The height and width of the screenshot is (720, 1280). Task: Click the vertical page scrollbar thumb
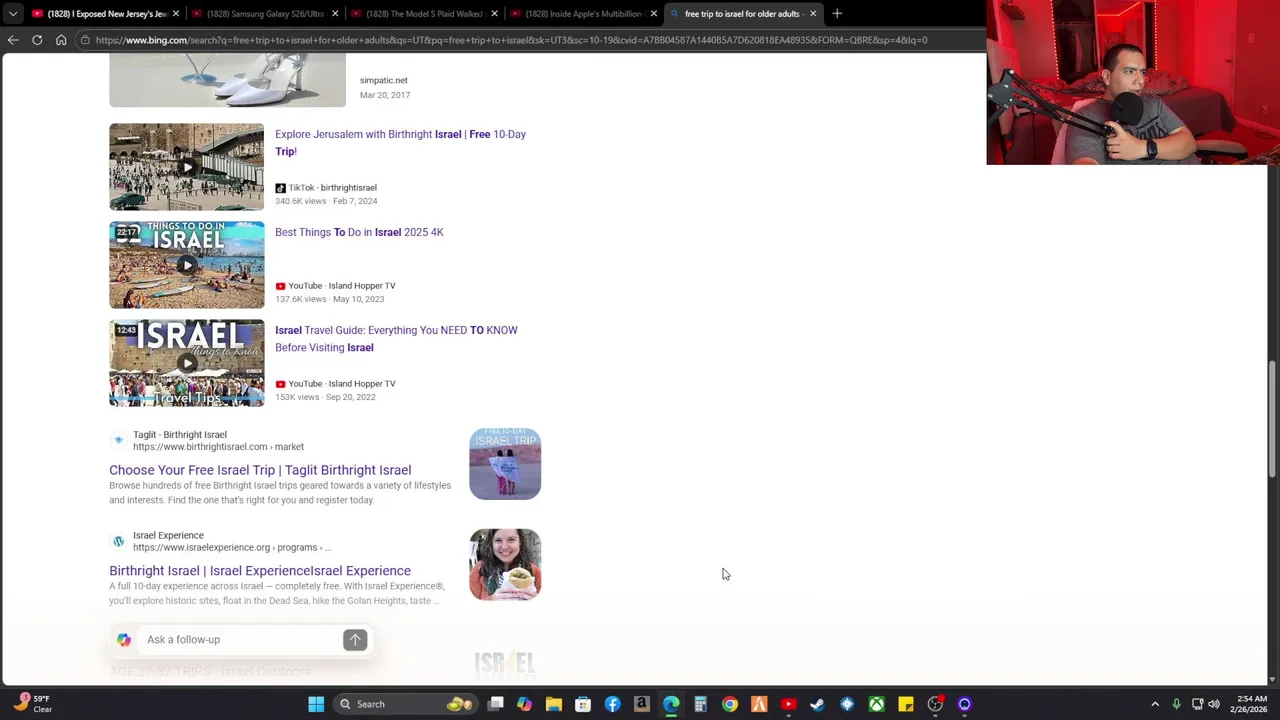tap(1273, 418)
